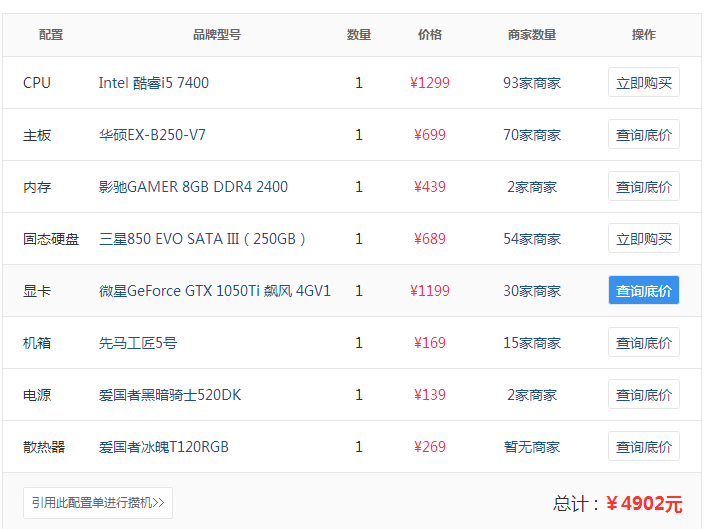Image resolution: width=709 pixels, height=529 pixels.
Task: Click 查询底价 button for 内存 row
Action: coord(643,186)
